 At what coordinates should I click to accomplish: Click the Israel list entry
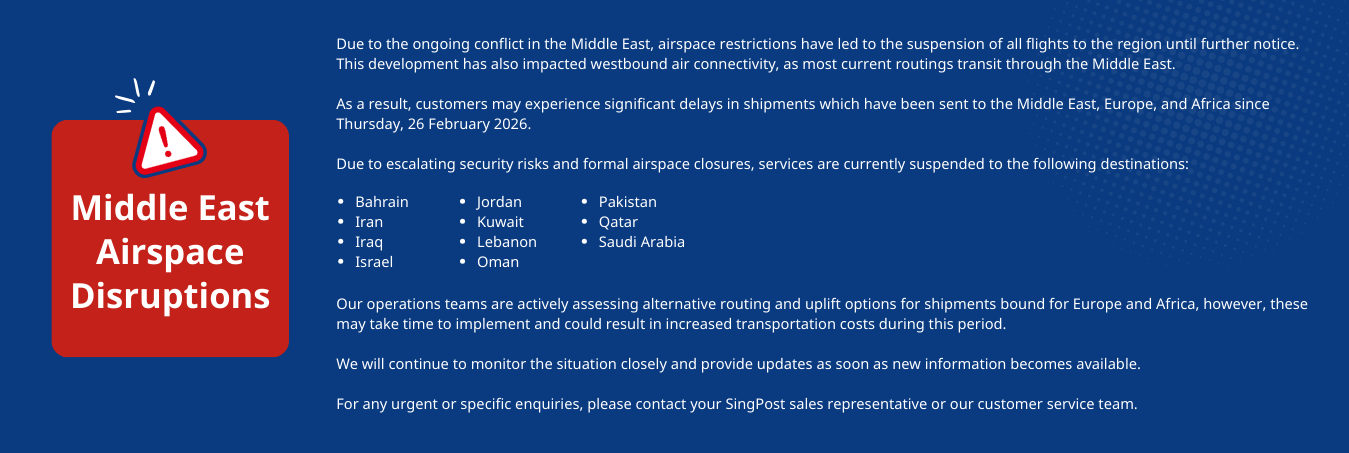373,262
